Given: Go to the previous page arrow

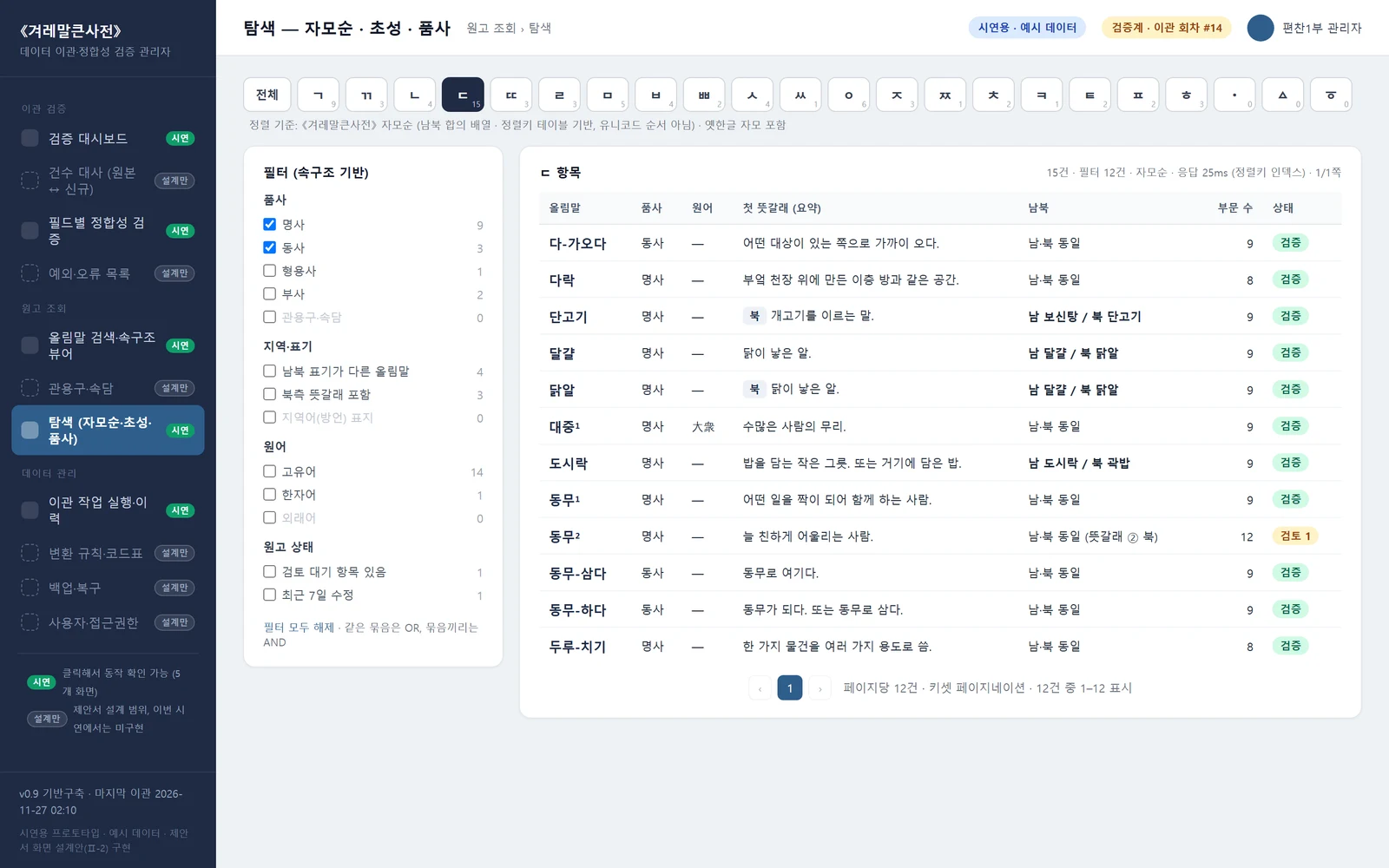Looking at the screenshot, I should point(760,688).
